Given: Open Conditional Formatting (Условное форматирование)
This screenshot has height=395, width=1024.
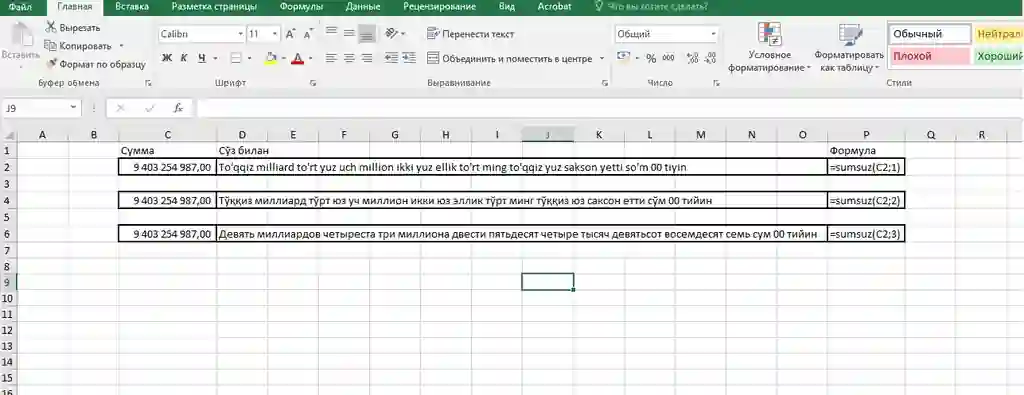Looking at the screenshot, I should (769, 47).
